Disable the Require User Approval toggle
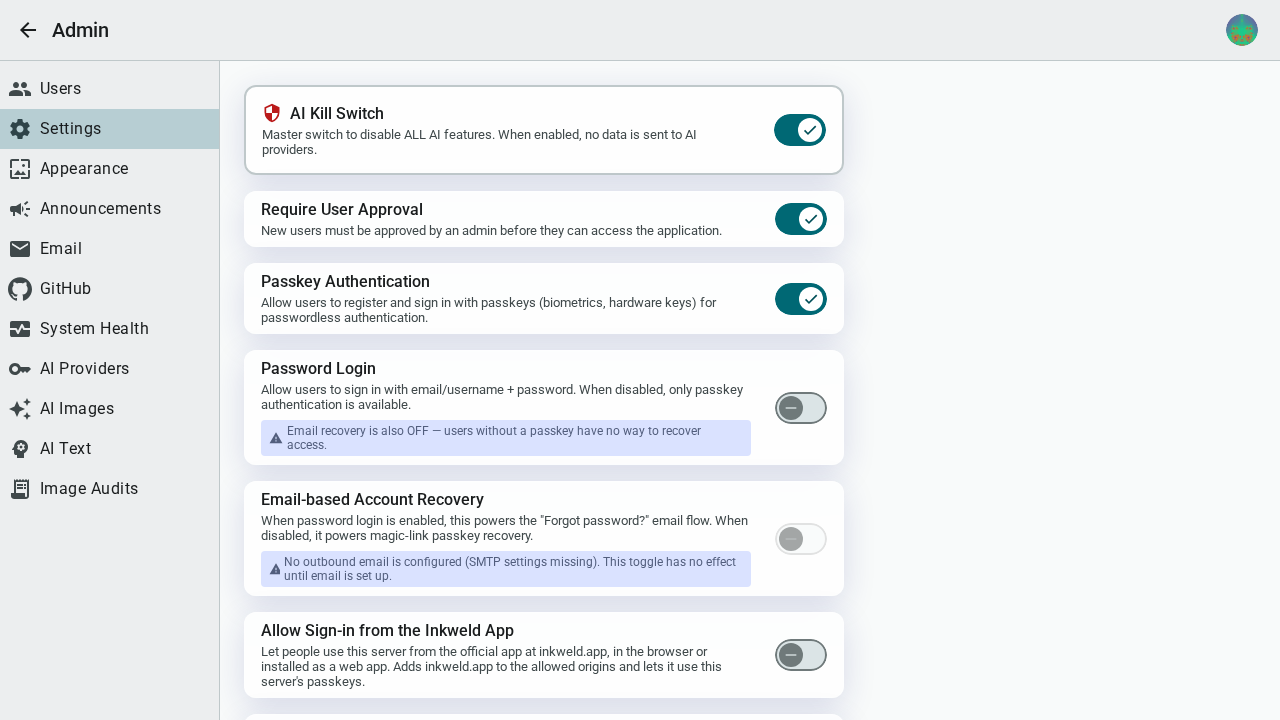 tap(801, 219)
